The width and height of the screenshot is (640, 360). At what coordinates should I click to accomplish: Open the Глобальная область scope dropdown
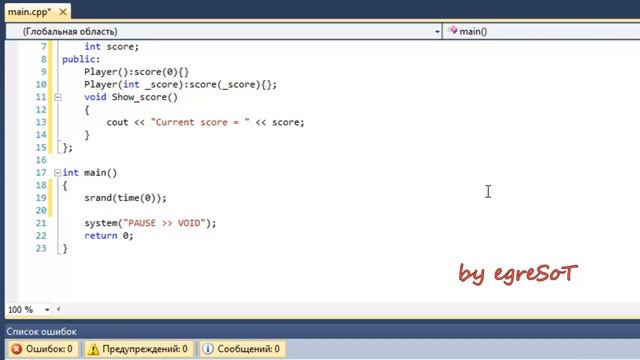pos(437,31)
